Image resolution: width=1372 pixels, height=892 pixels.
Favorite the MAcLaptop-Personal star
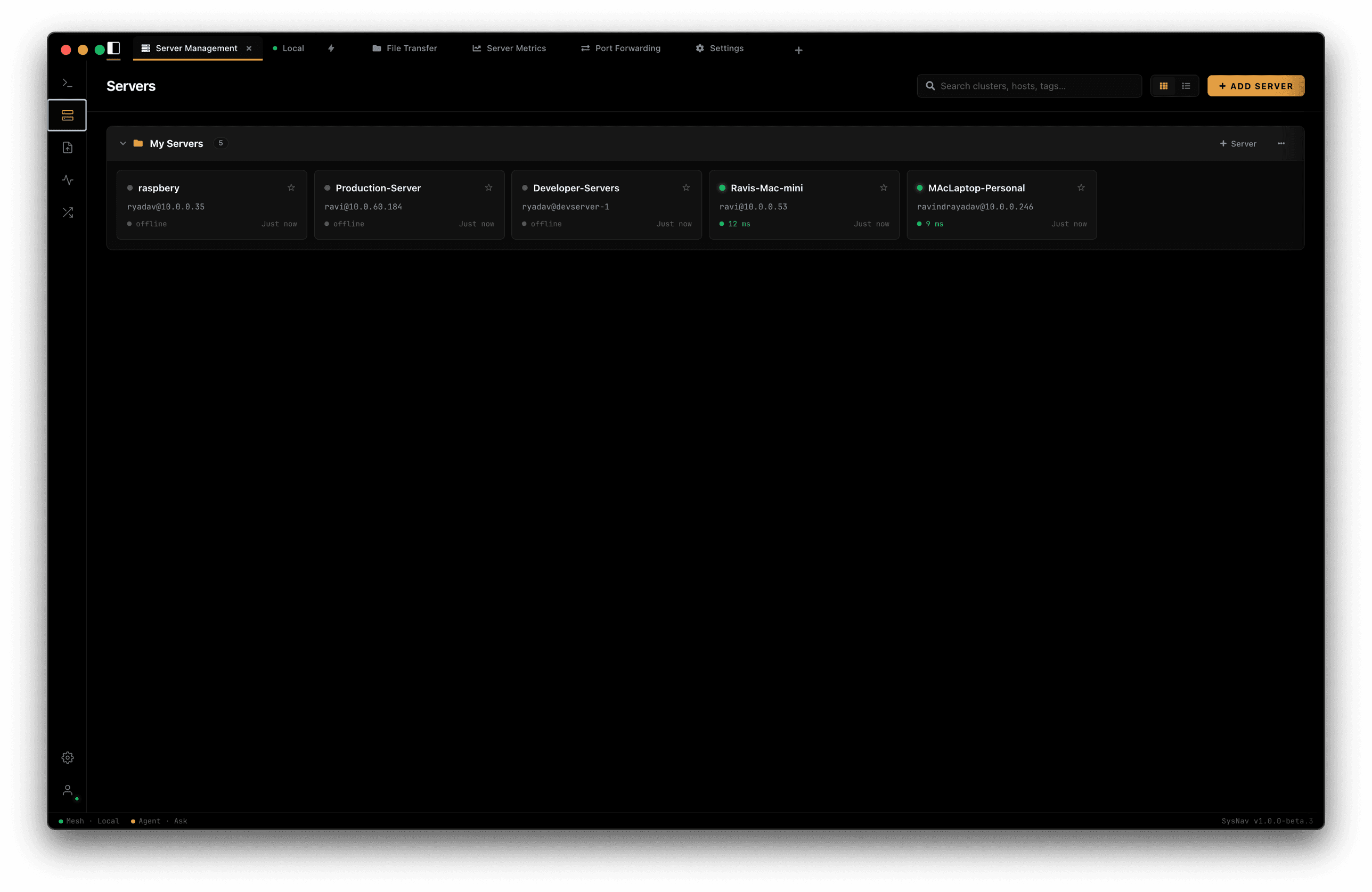click(x=1081, y=188)
